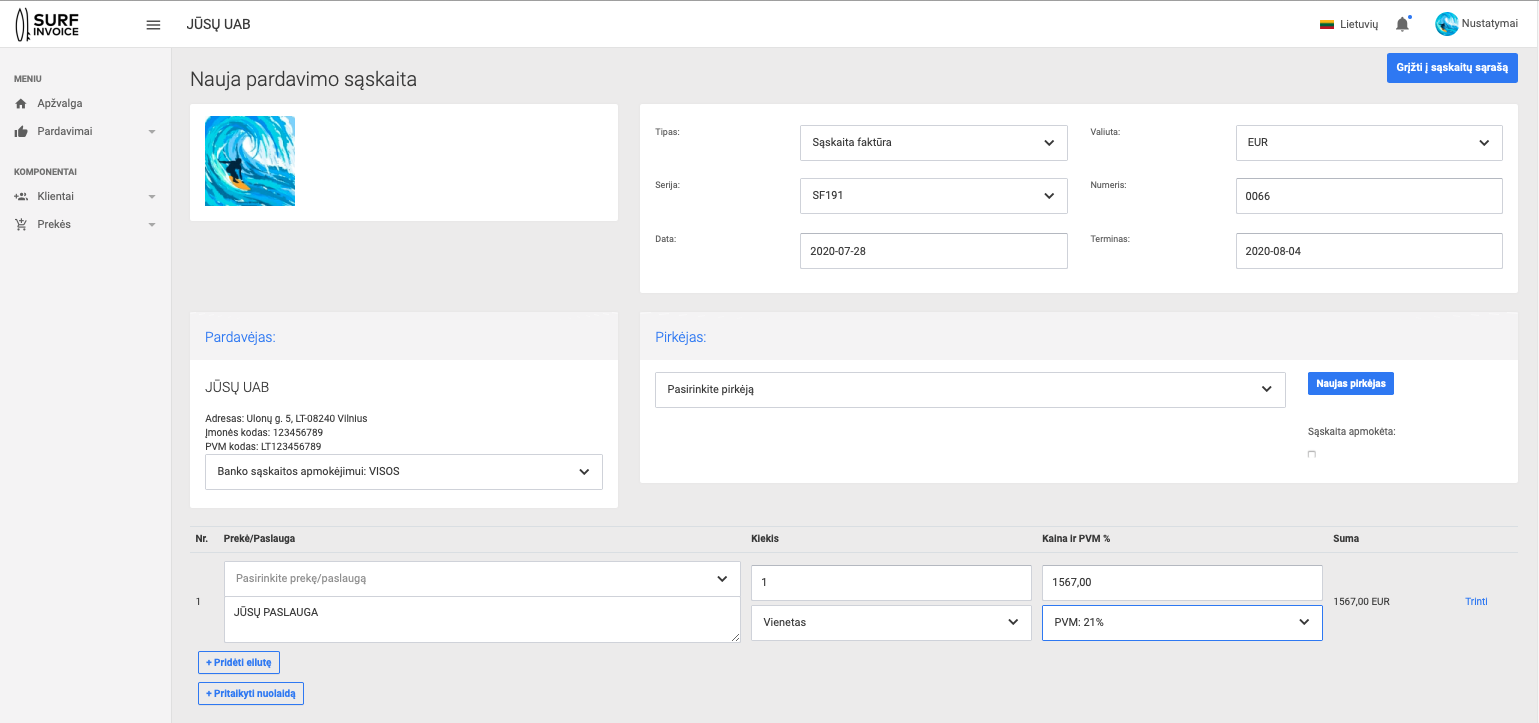Click the Terminas field 2020-08-04

point(1369,251)
